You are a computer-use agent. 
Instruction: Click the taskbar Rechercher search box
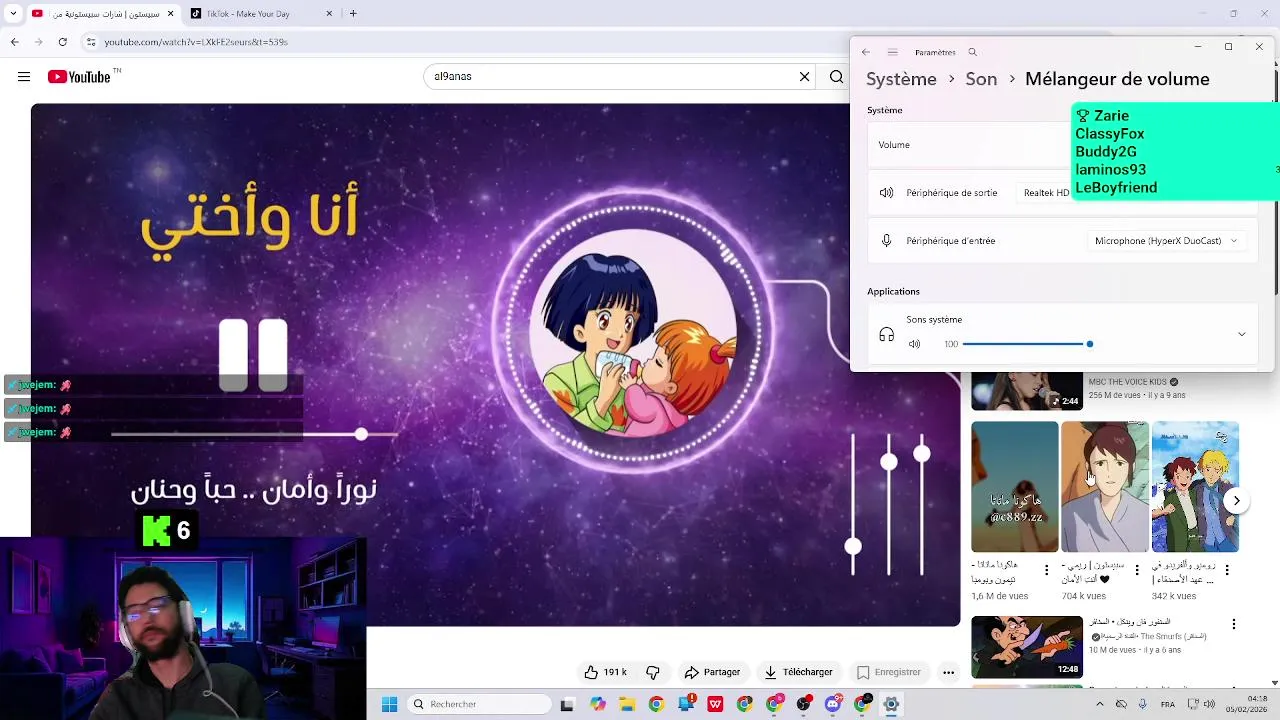480,704
